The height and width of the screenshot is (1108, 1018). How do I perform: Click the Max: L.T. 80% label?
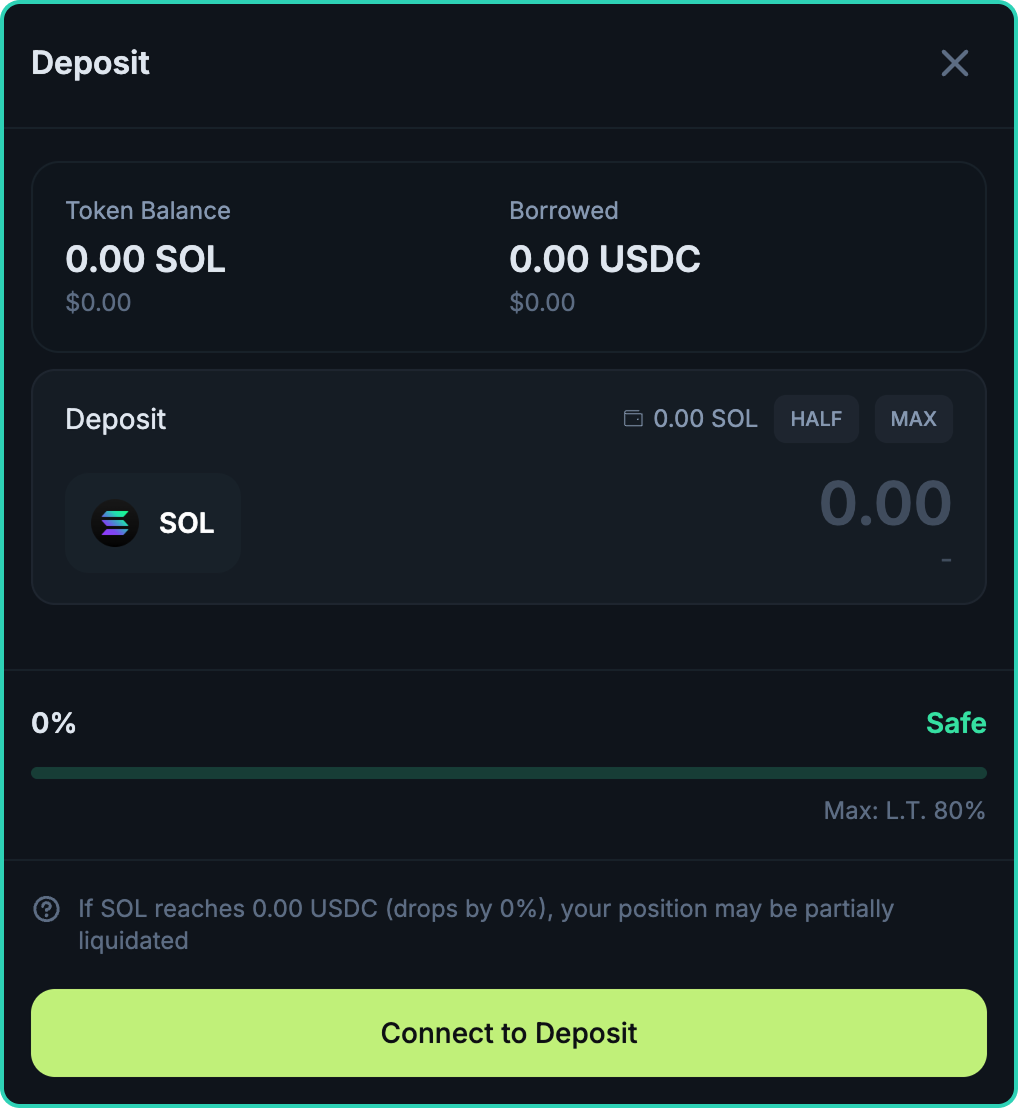coord(904,810)
